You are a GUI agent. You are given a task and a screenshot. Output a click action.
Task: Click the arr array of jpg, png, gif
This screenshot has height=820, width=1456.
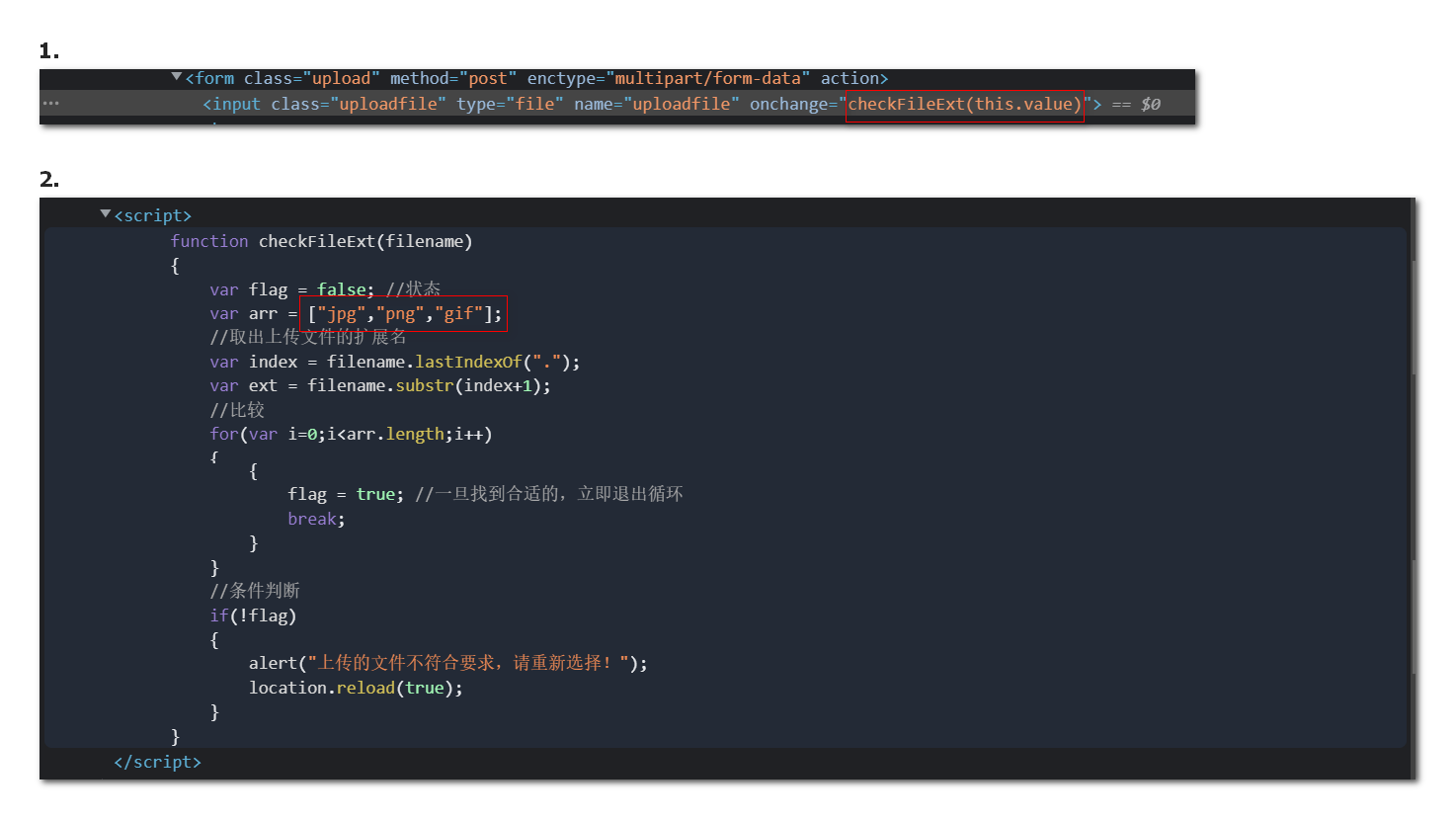(404, 314)
